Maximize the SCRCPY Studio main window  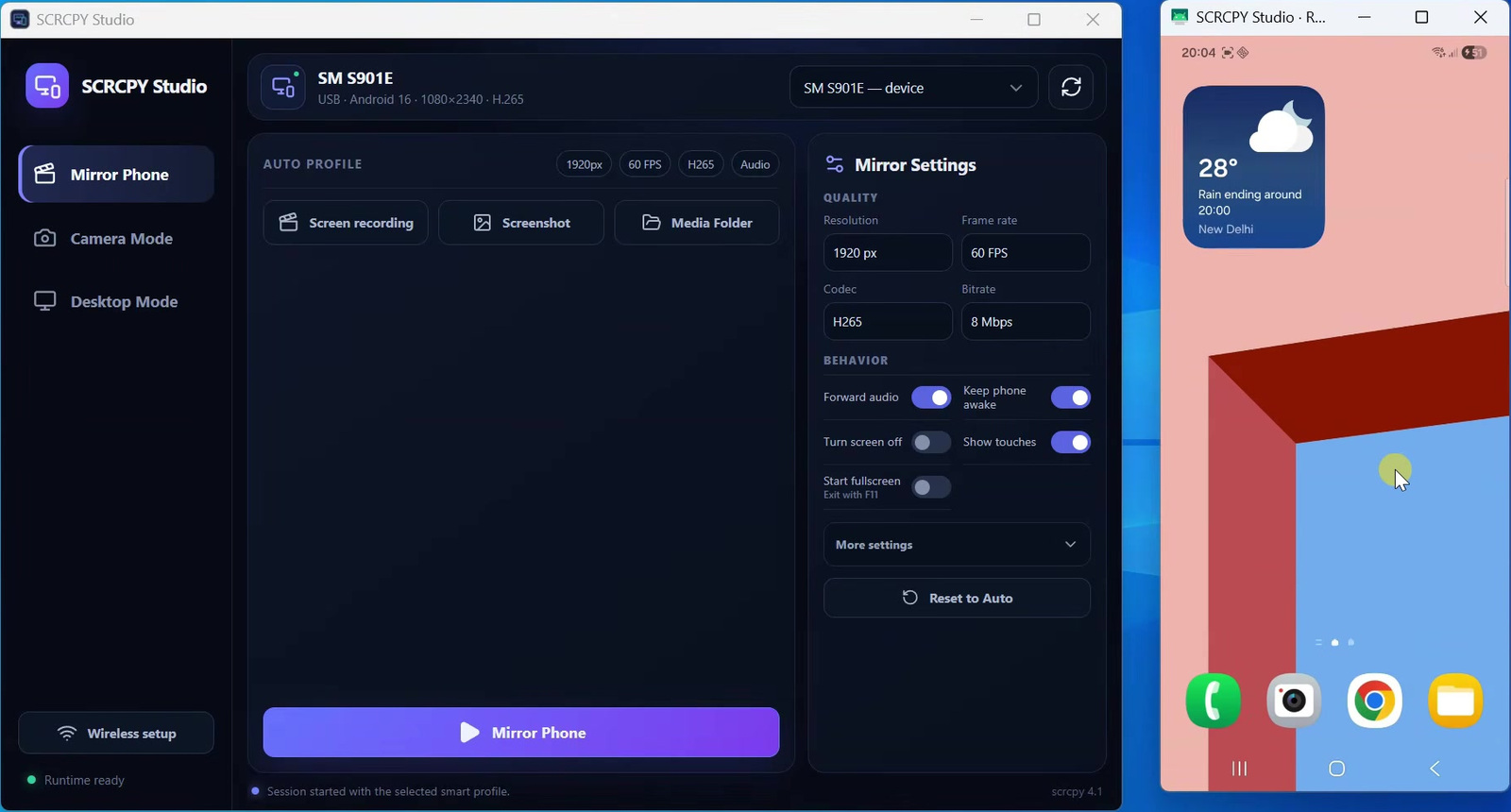(1034, 19)
